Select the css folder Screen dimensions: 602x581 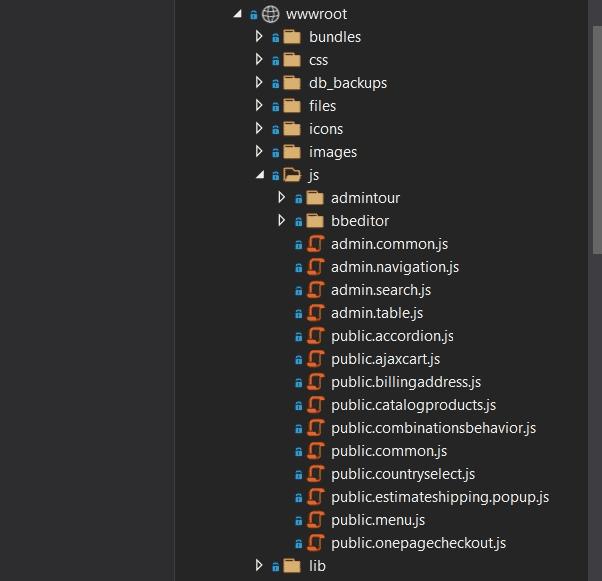[x=318, y=60]
